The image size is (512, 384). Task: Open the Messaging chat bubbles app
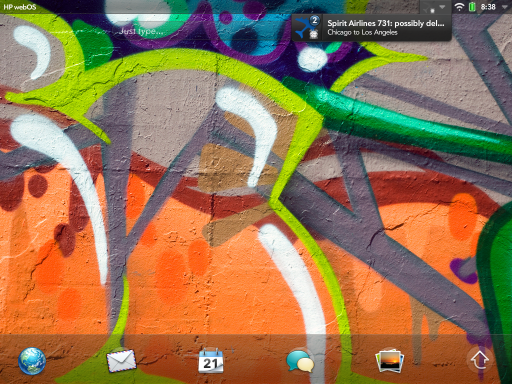[x=300, y=361]
